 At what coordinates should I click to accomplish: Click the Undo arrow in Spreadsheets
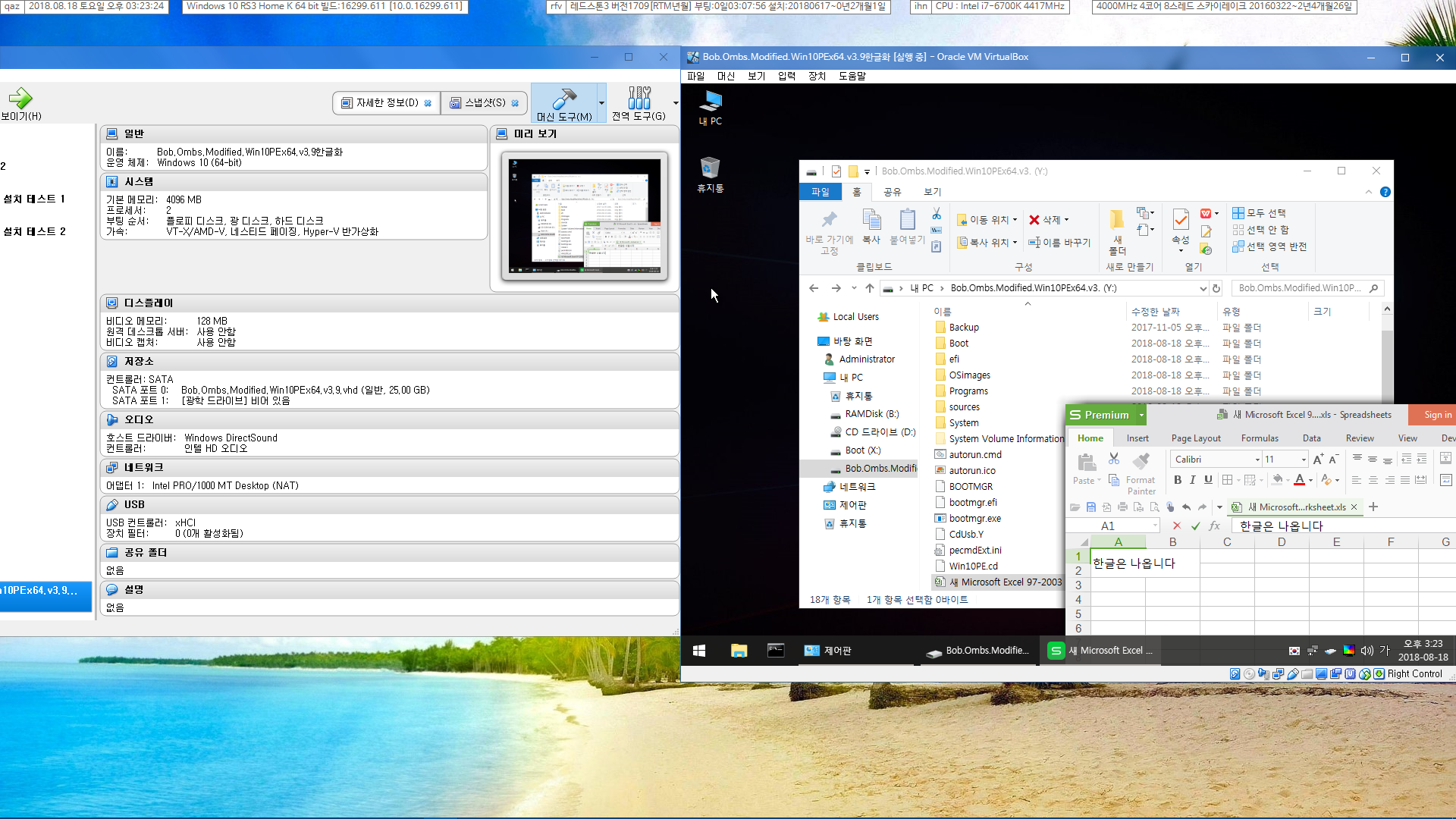click(1186, 507)
